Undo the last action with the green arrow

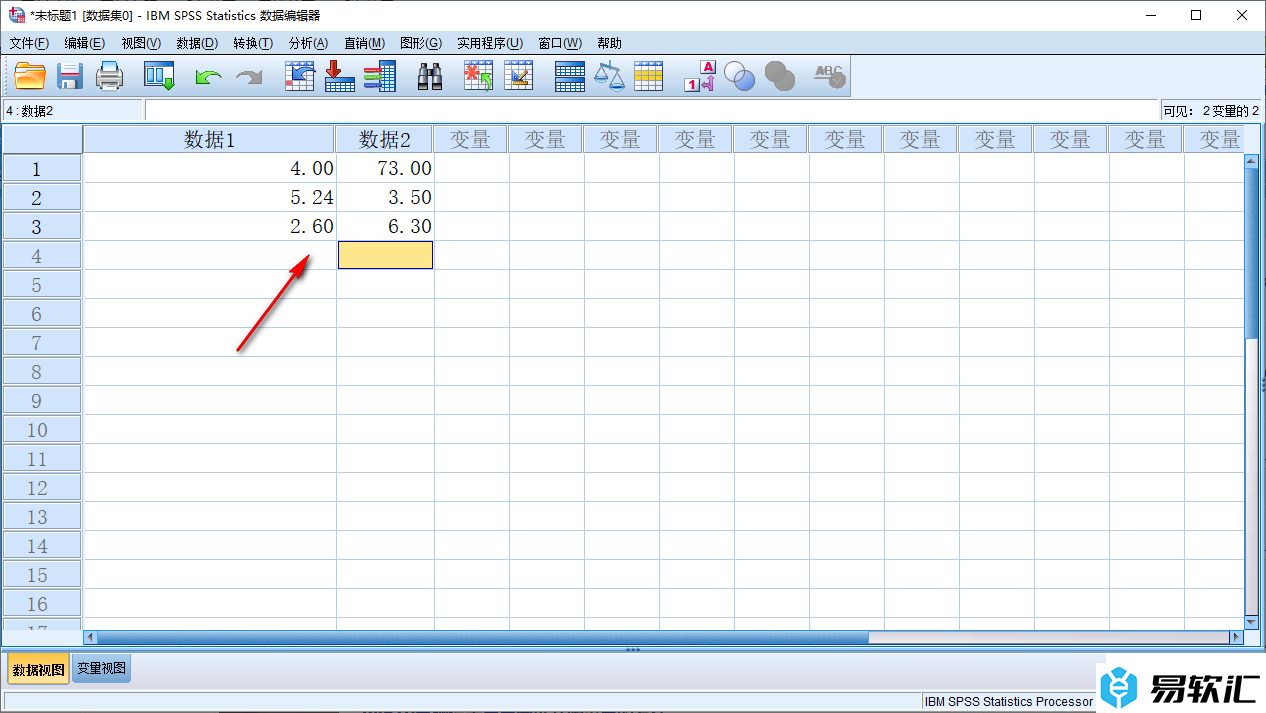point(208,77)
